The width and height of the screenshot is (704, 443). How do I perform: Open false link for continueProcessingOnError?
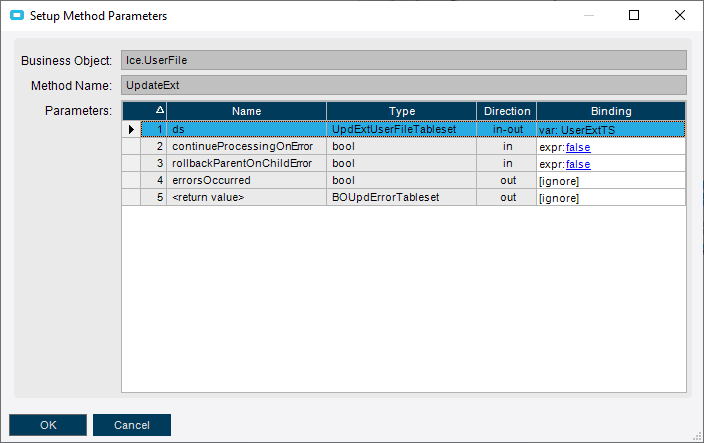click(x=578, y=147)
